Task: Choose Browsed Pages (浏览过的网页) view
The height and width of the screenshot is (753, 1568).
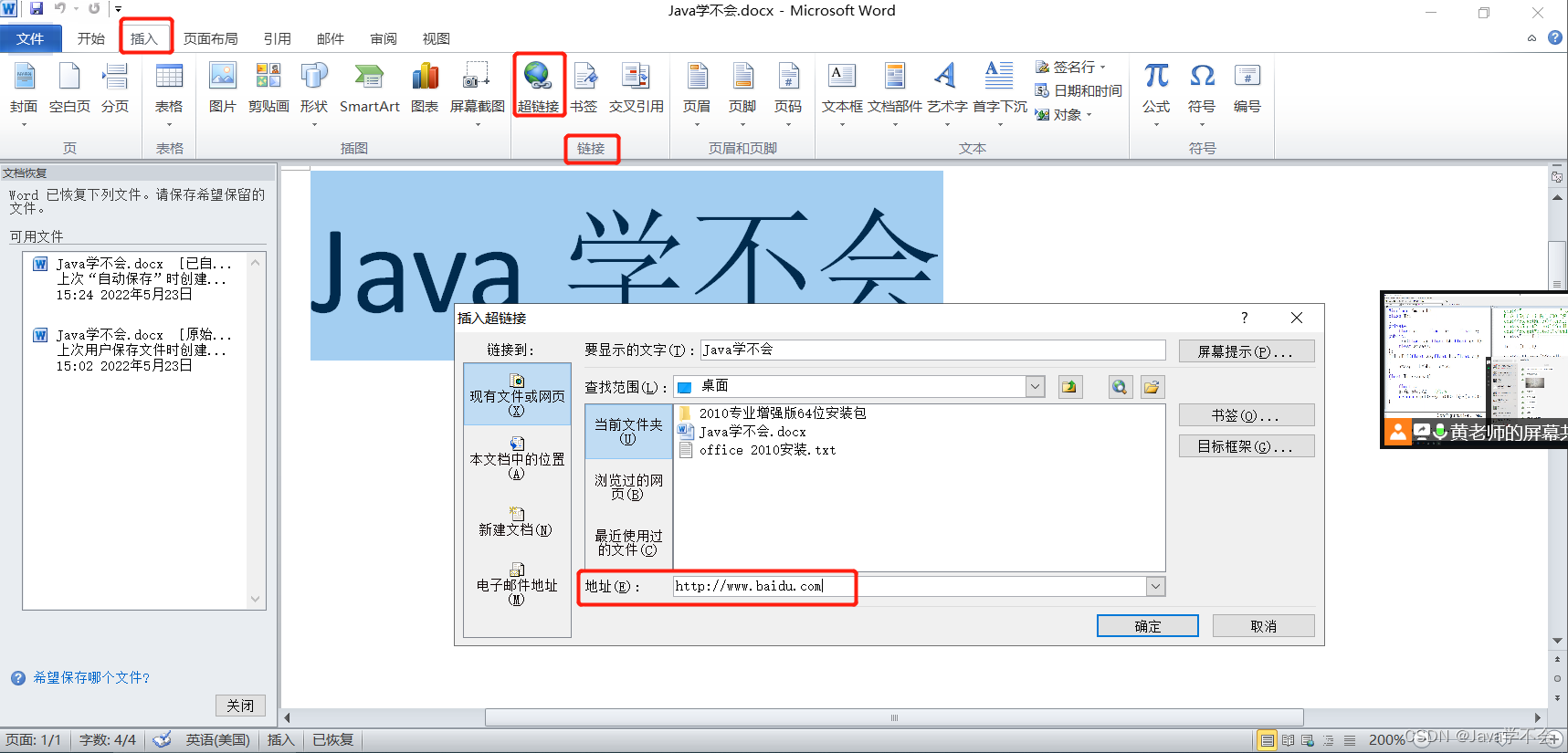Action: 628,486
